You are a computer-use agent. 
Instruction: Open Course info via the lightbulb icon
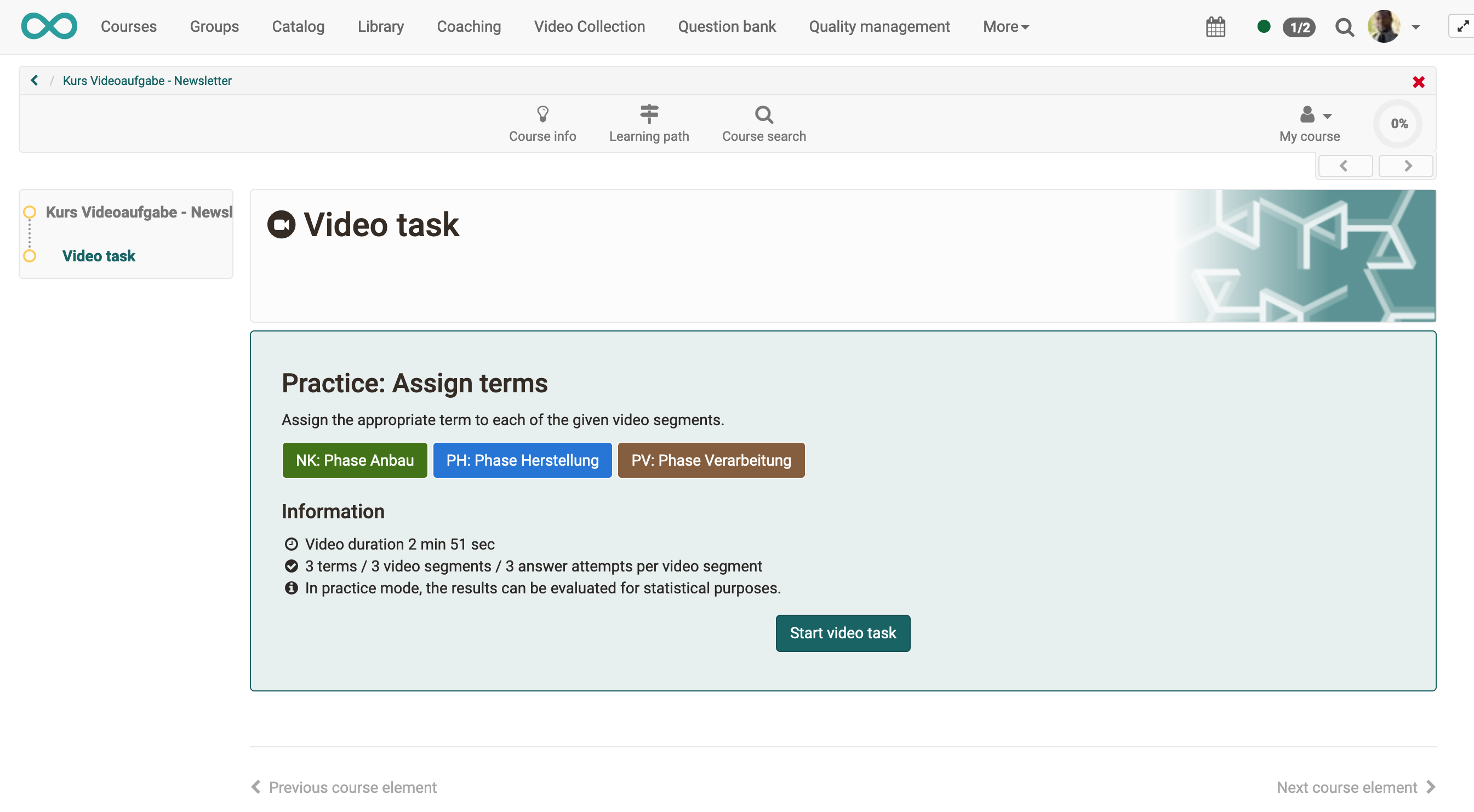pos(542,123)
